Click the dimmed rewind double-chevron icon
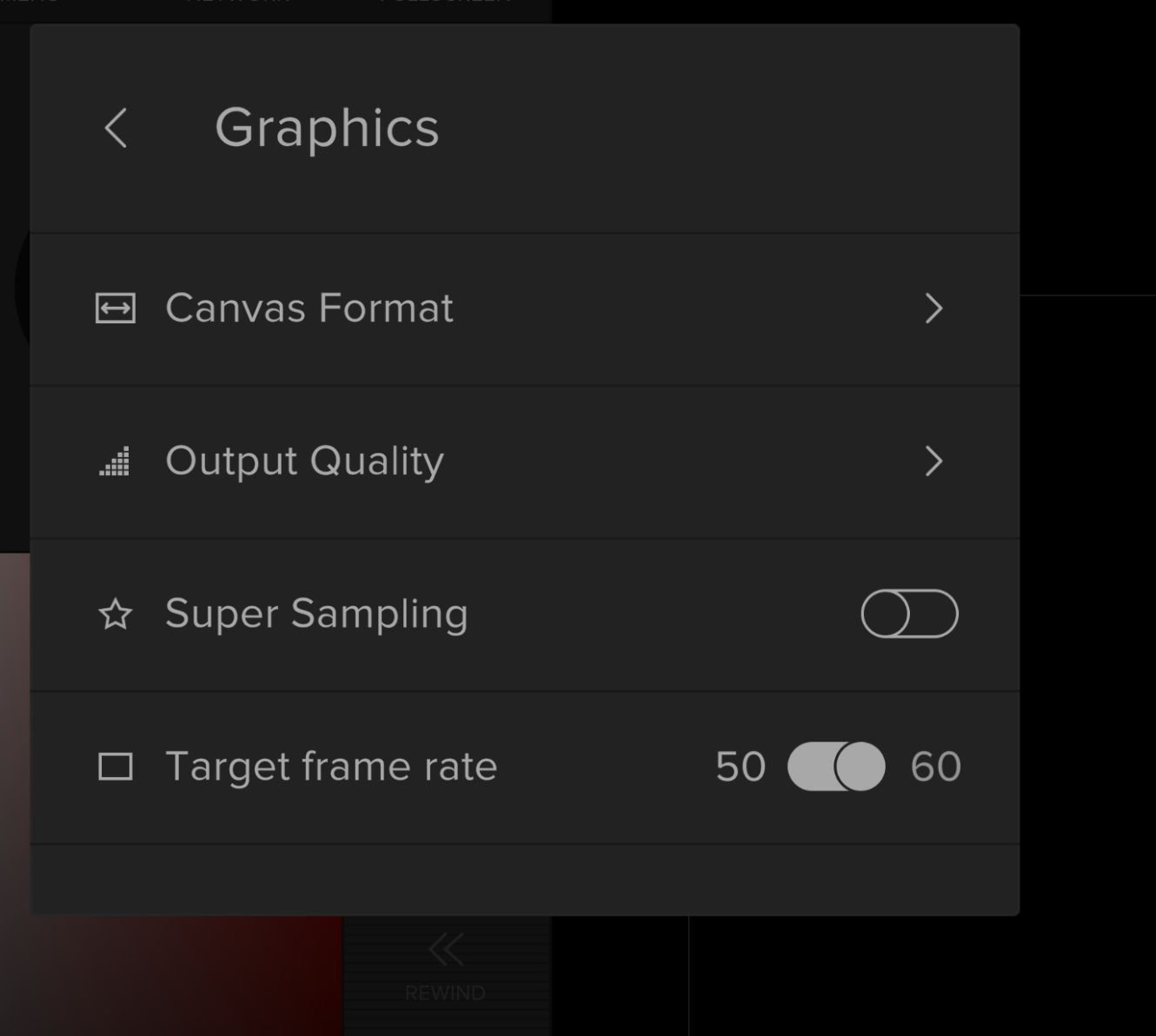This screenshot has height=1036, width=1156. click(445, 950)
